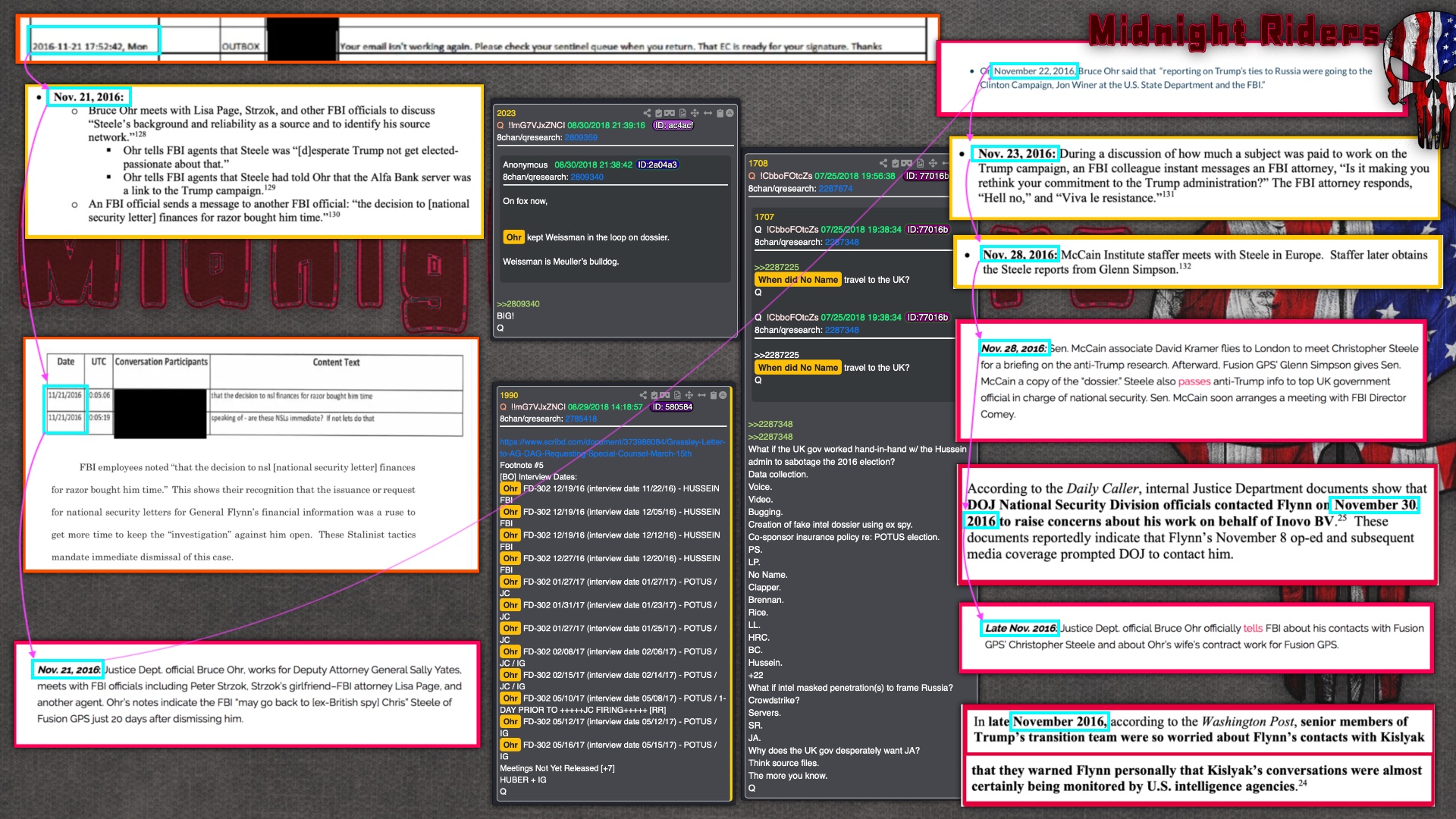1456x819 pixels.
Task: Click the >>2809340 reply reference
Action: (518, 304)
